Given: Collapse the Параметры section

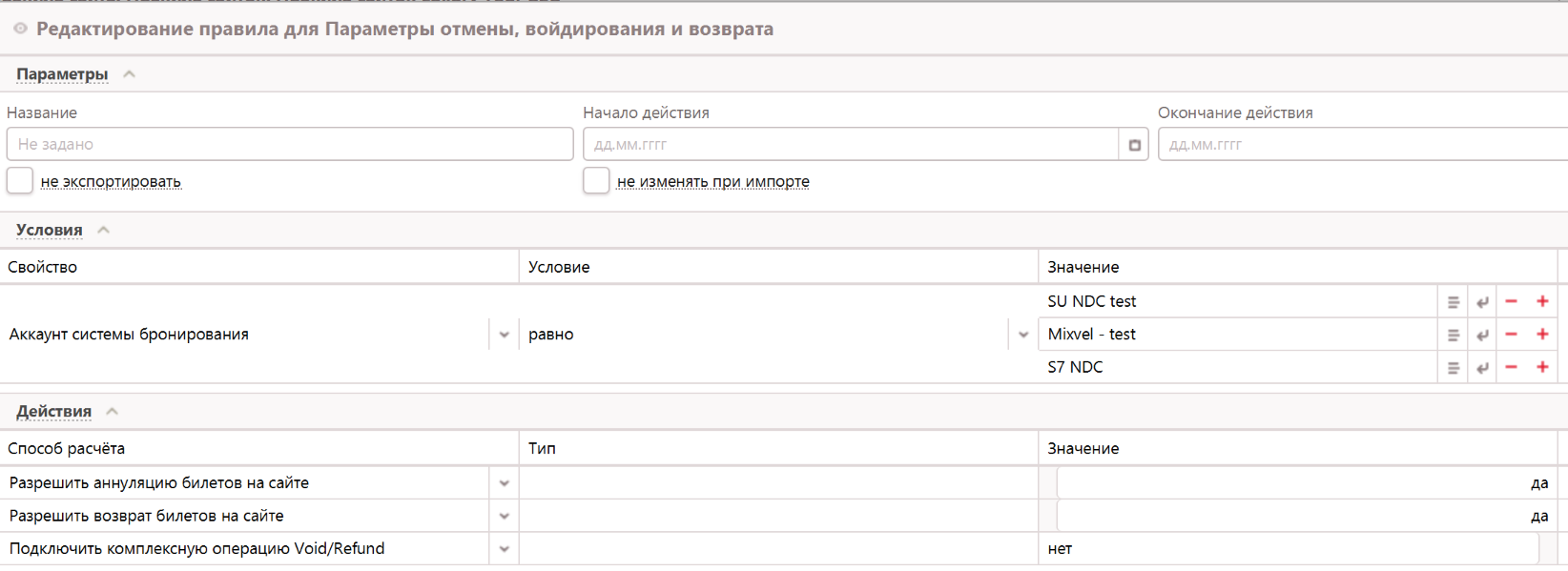Looking at the screenshot, I should click(130, 74).
